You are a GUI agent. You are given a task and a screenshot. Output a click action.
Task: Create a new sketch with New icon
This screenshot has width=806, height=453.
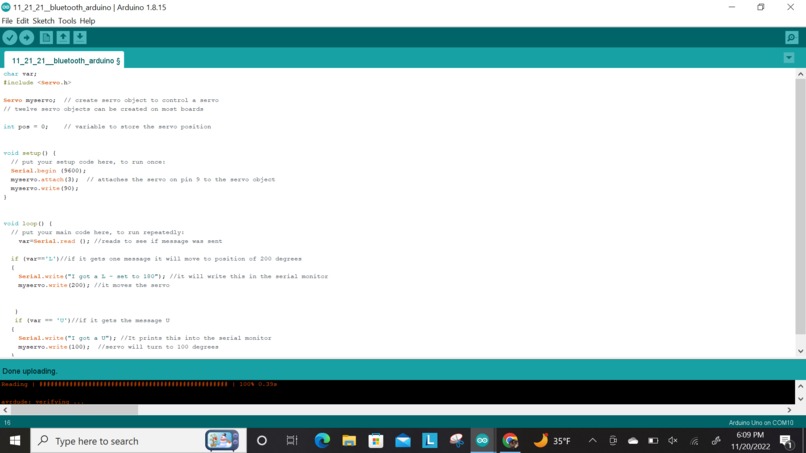(x=46, y=38)
